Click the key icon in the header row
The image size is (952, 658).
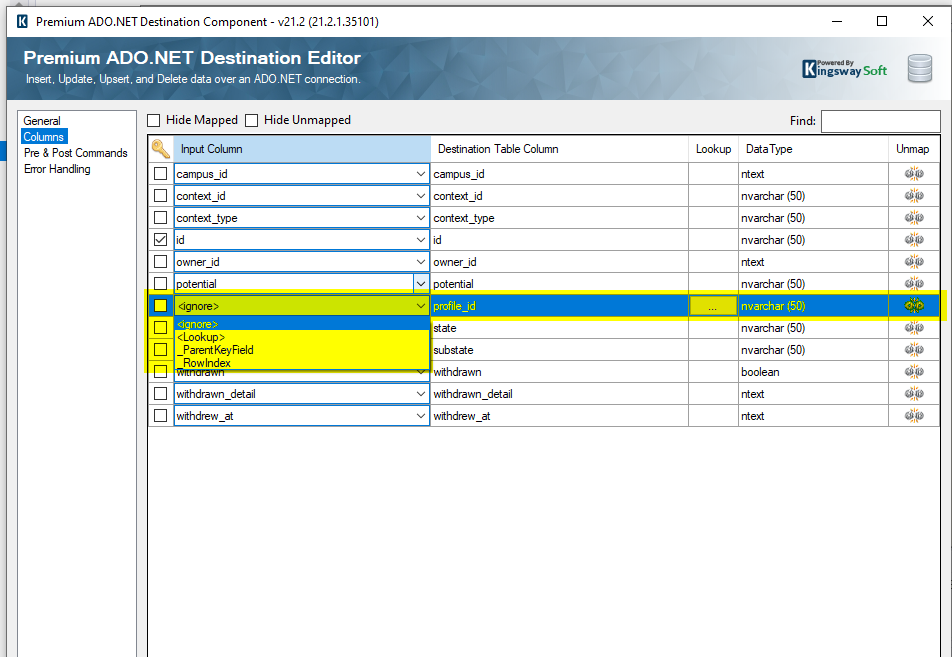tap(161, 149)
